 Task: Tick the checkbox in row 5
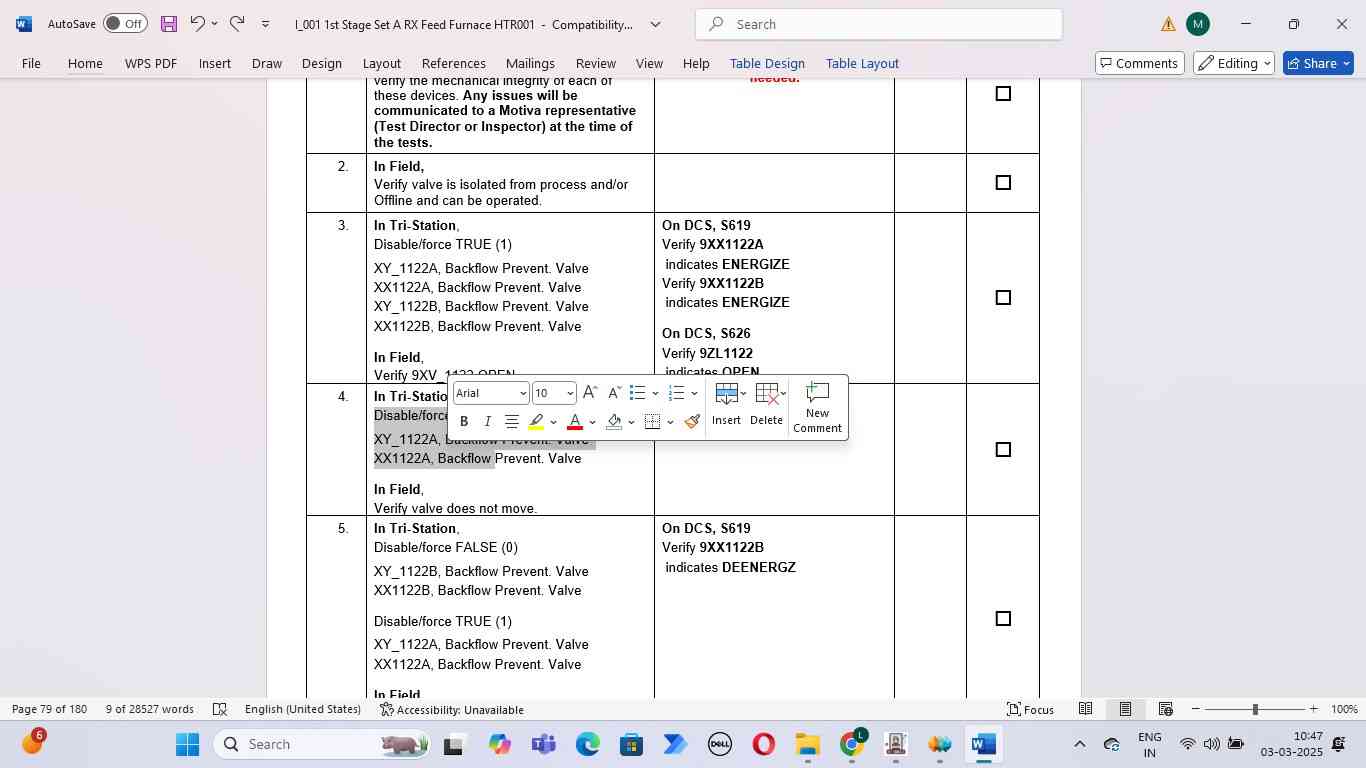[x=1003, y=619]
